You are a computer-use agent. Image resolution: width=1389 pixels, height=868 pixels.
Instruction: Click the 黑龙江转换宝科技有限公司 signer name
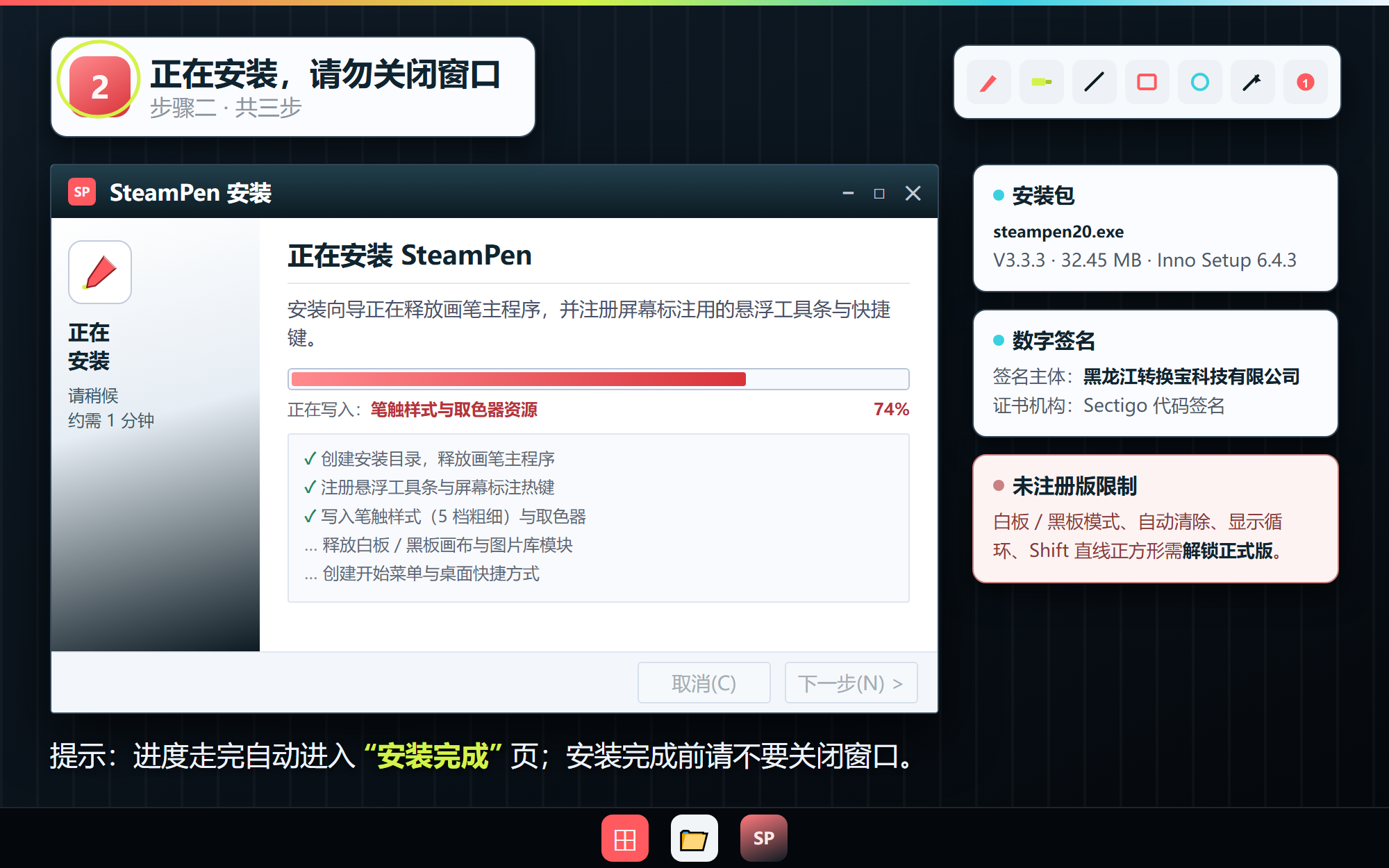coord(1192,376)
